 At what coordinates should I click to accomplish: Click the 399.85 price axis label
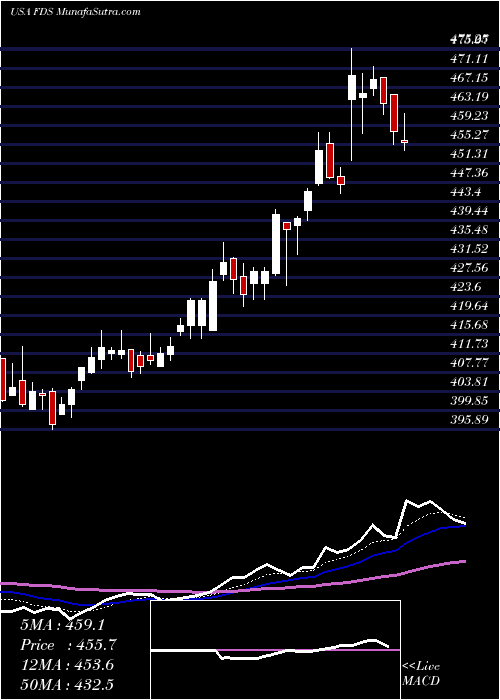[x=468, y=401]
